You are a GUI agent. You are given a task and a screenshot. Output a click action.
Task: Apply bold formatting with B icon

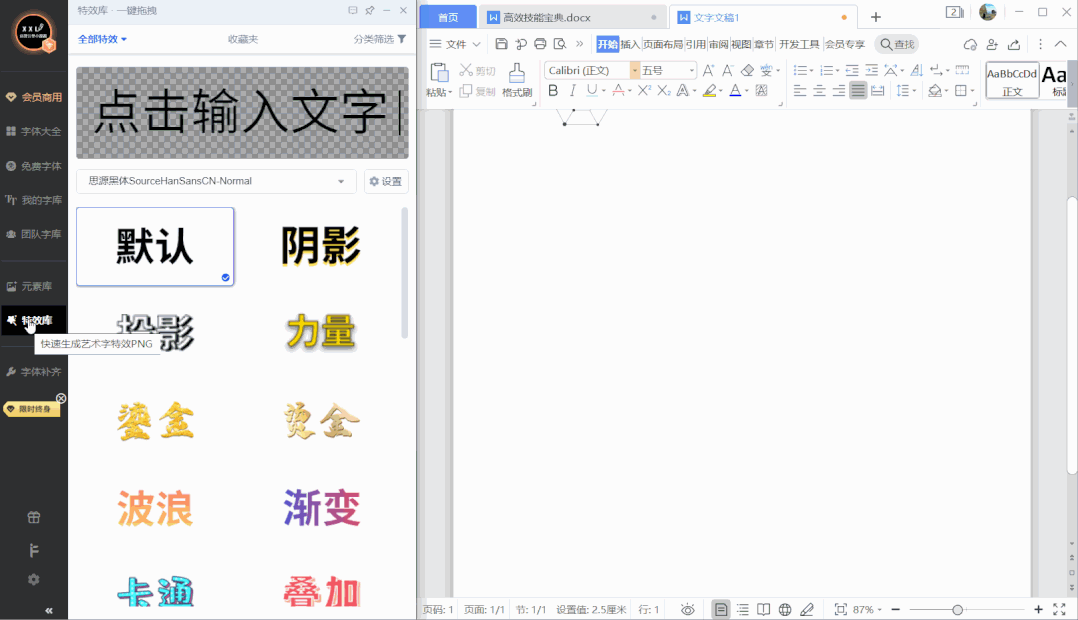553,91
